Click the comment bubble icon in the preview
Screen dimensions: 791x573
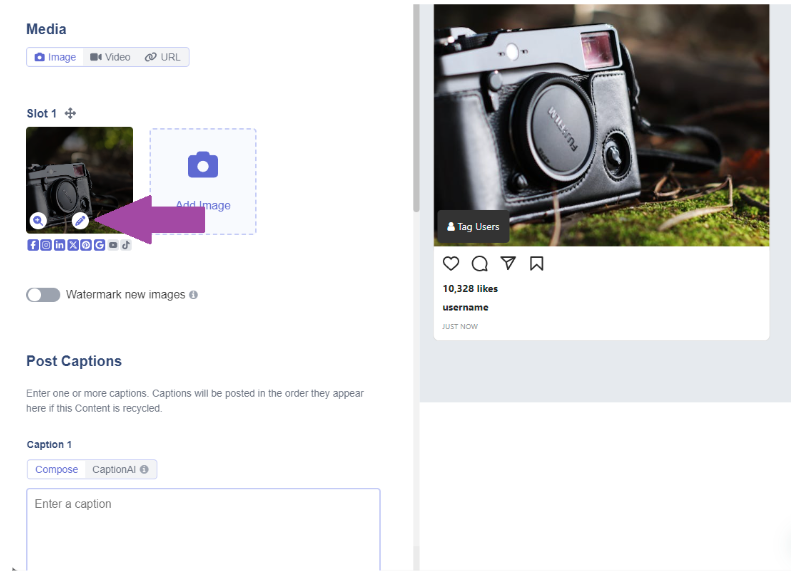(x=480, y=263)
